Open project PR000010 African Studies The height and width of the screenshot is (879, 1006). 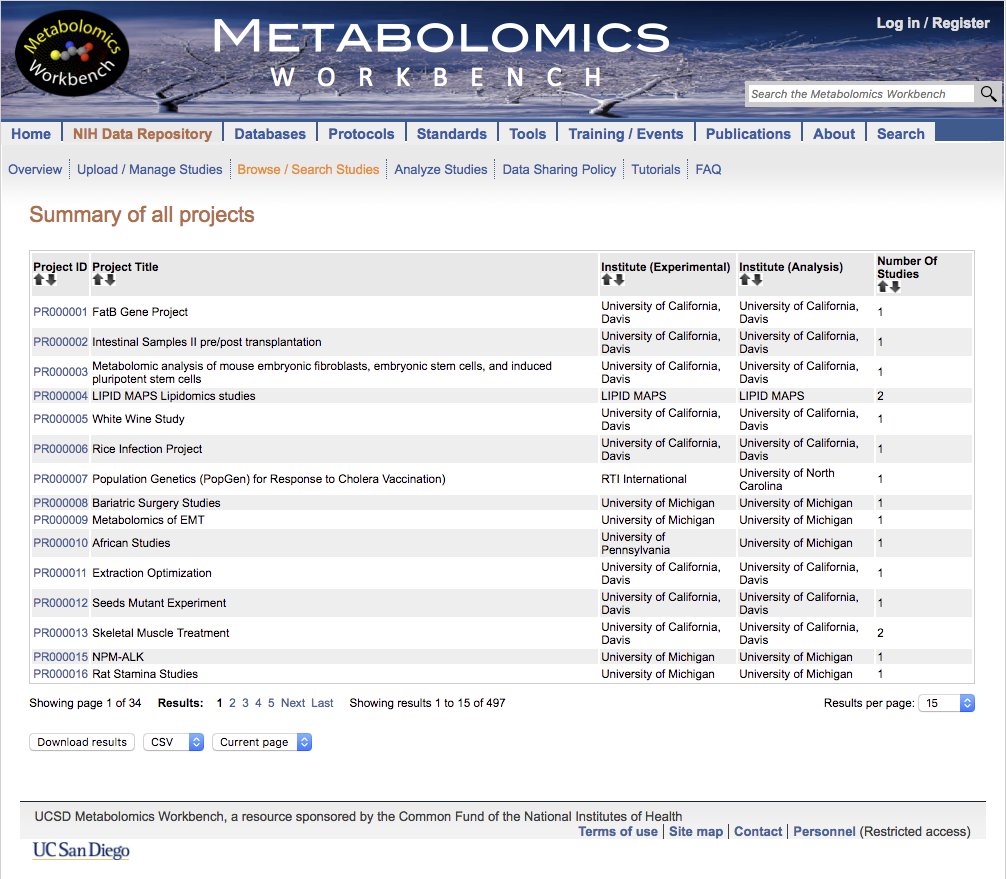click(60, 543)
